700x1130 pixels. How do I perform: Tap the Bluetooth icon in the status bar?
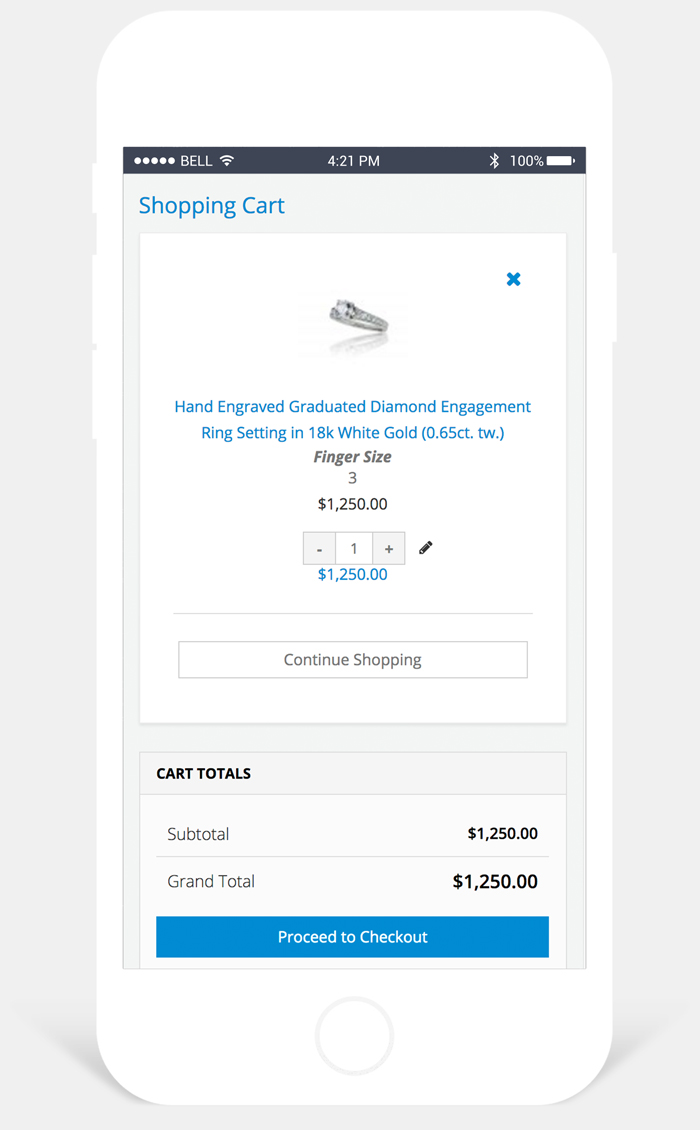click(x=494, y=160)
